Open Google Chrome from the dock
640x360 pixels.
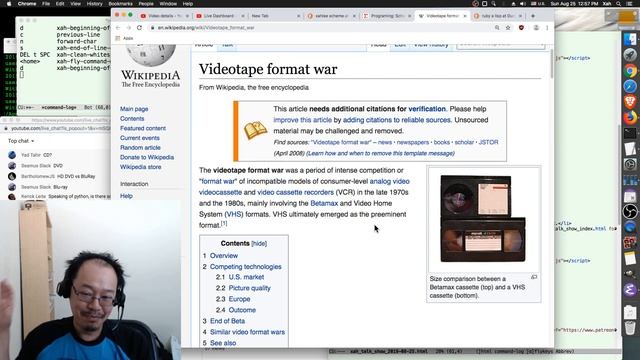pos(630,71)
